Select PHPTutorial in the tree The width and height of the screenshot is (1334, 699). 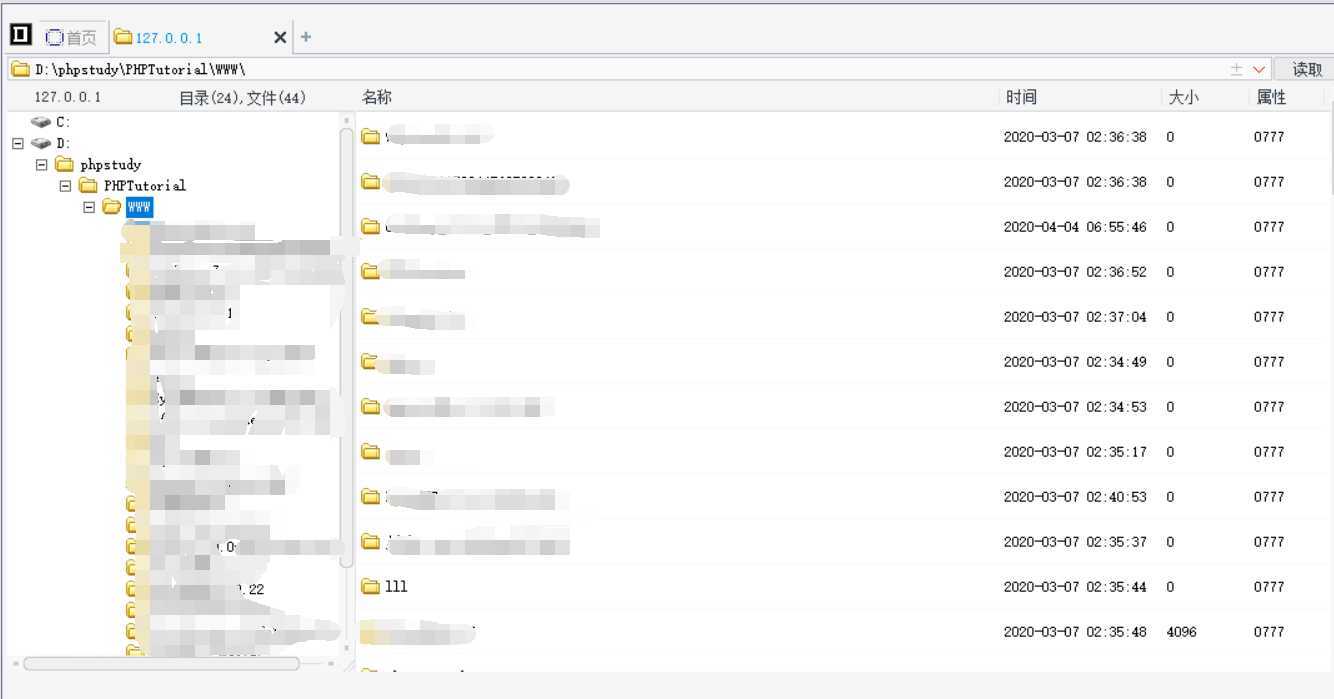pos(144,185)
